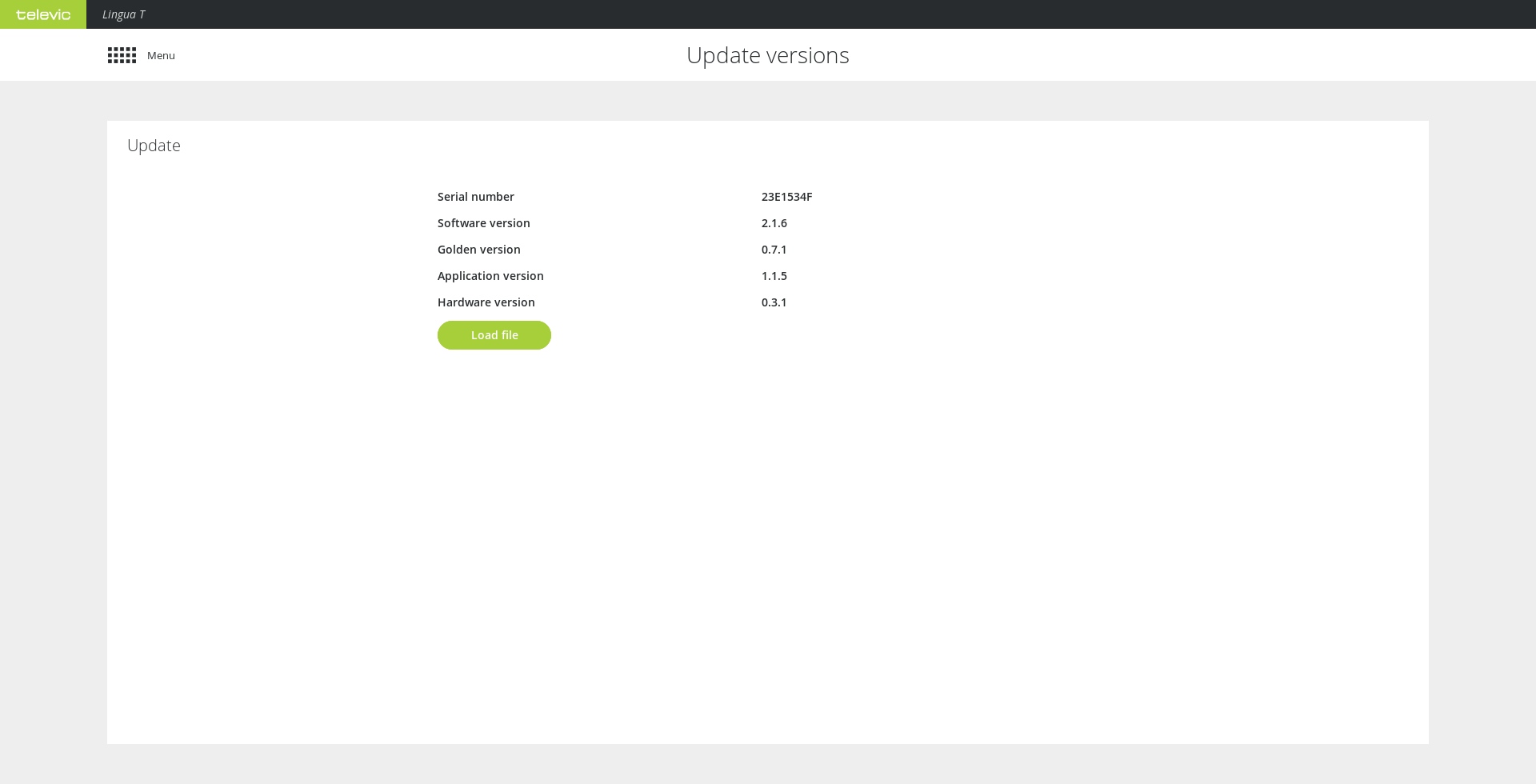Click the gray page background below panel
Viewport: 1536px width, 784px height.
coord(768,764)
